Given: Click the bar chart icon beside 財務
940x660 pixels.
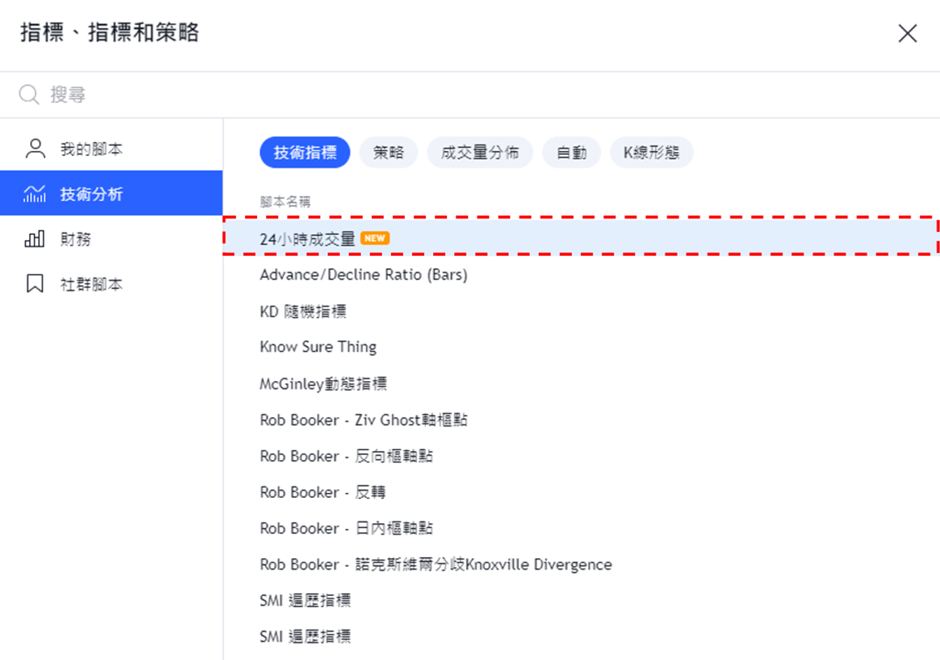Looking at the screenshot, I should (x=35, y=239).
